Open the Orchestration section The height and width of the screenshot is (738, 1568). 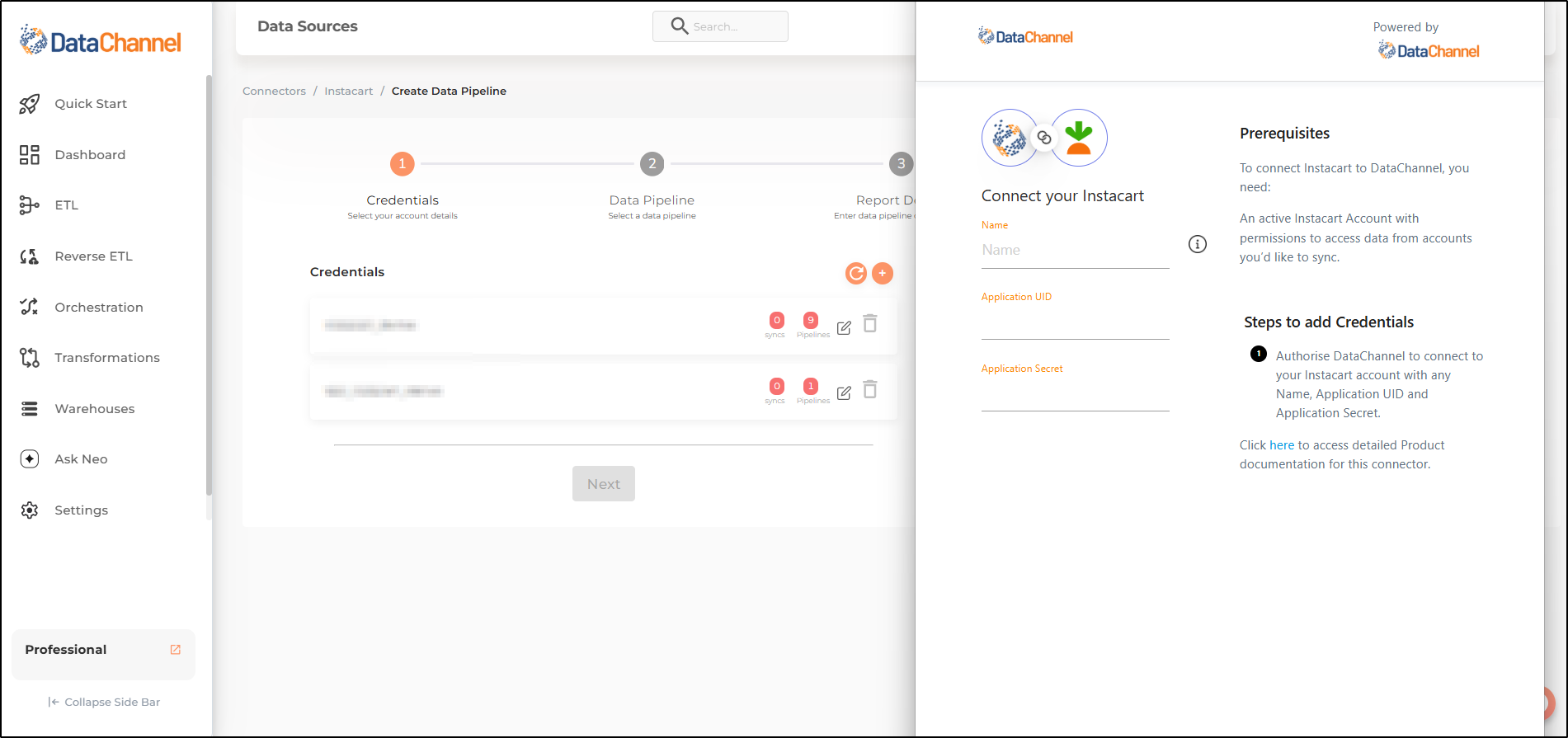99,308
